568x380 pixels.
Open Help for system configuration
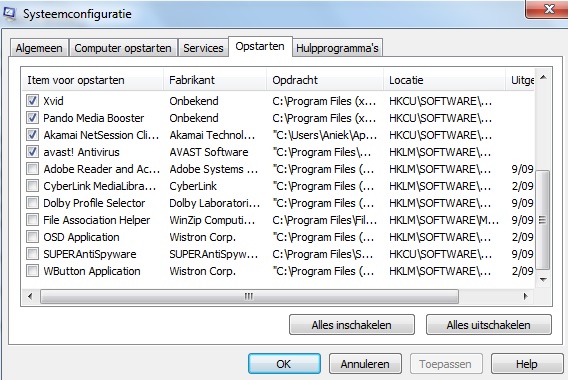click(x=527, y=364)
